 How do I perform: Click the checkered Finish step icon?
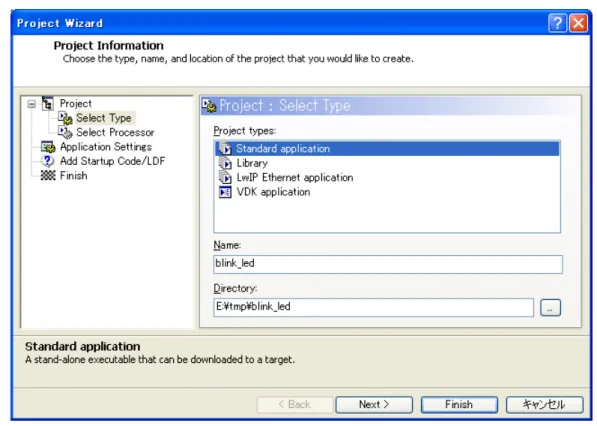coord(48,176)
